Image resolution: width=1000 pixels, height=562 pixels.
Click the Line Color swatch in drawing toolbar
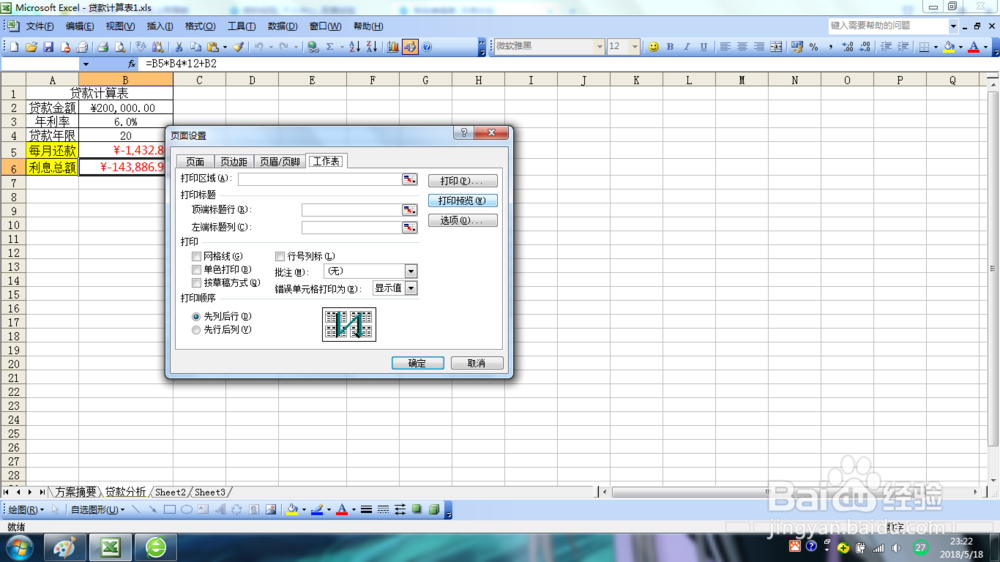pyautogui.click(x=317, y=510)
